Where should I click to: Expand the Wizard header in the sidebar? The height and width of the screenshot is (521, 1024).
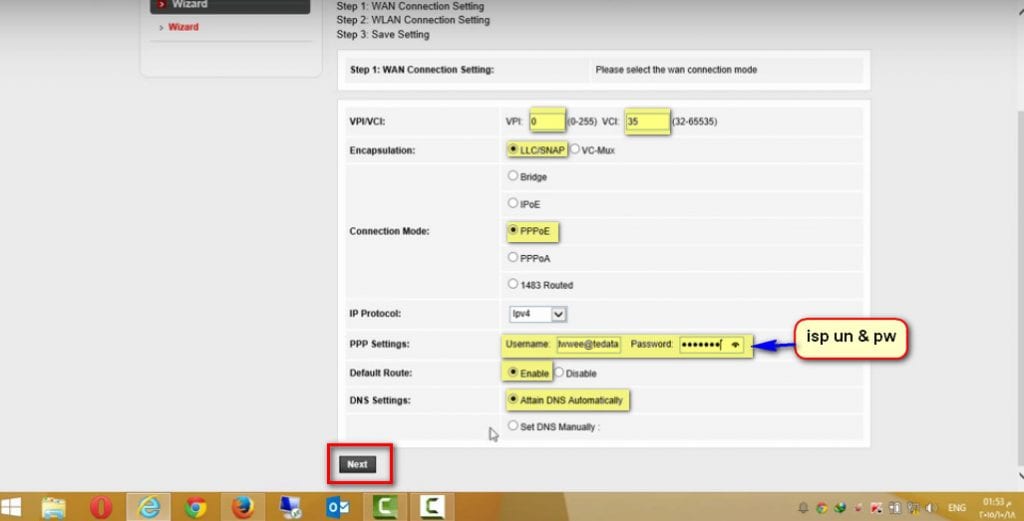(x=230, y=5)
